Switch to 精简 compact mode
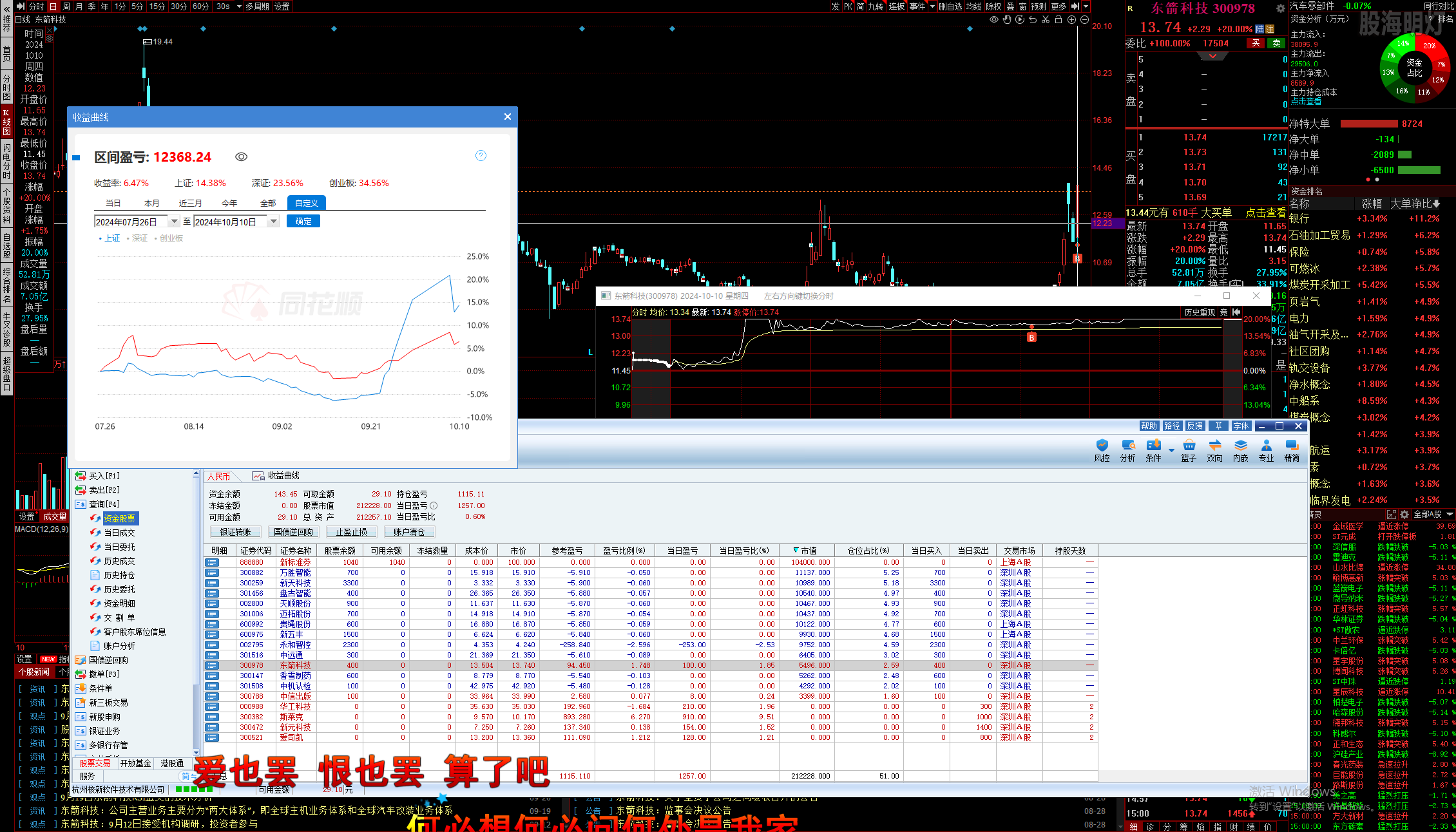The height and width of the screenshot is (832, 1456). 1292,450
